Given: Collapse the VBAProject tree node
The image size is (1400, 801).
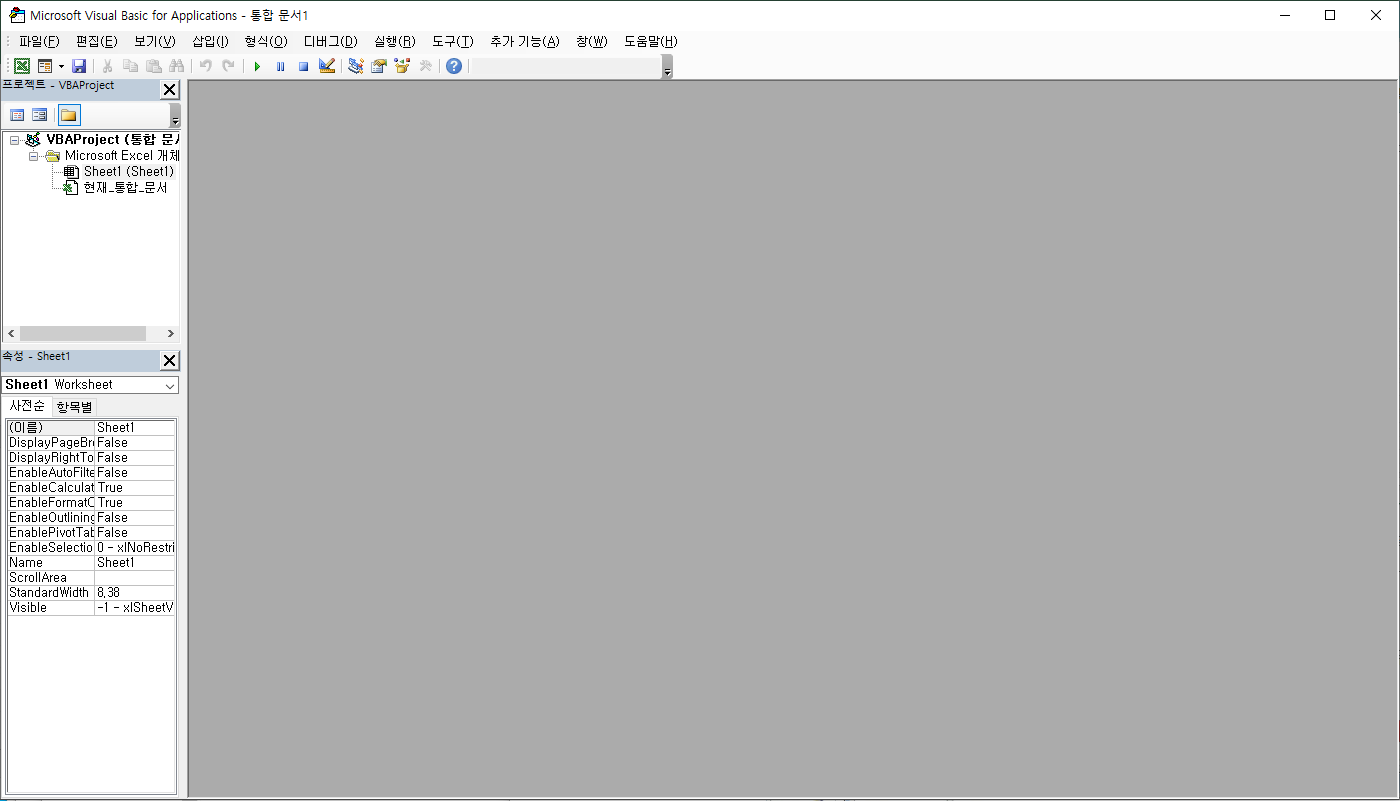Looking at the screenshot, I should pyautogui.click(x=15, y=140).
